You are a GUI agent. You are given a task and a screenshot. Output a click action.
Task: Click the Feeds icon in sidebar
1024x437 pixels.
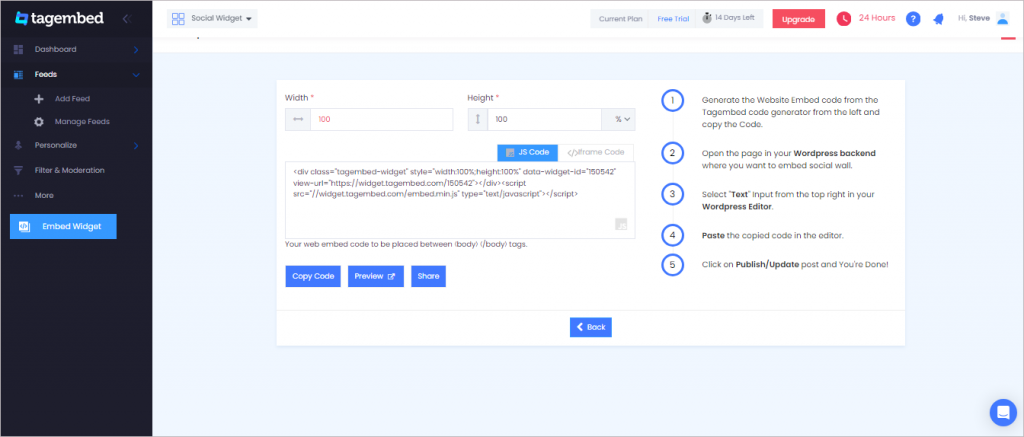18,74
